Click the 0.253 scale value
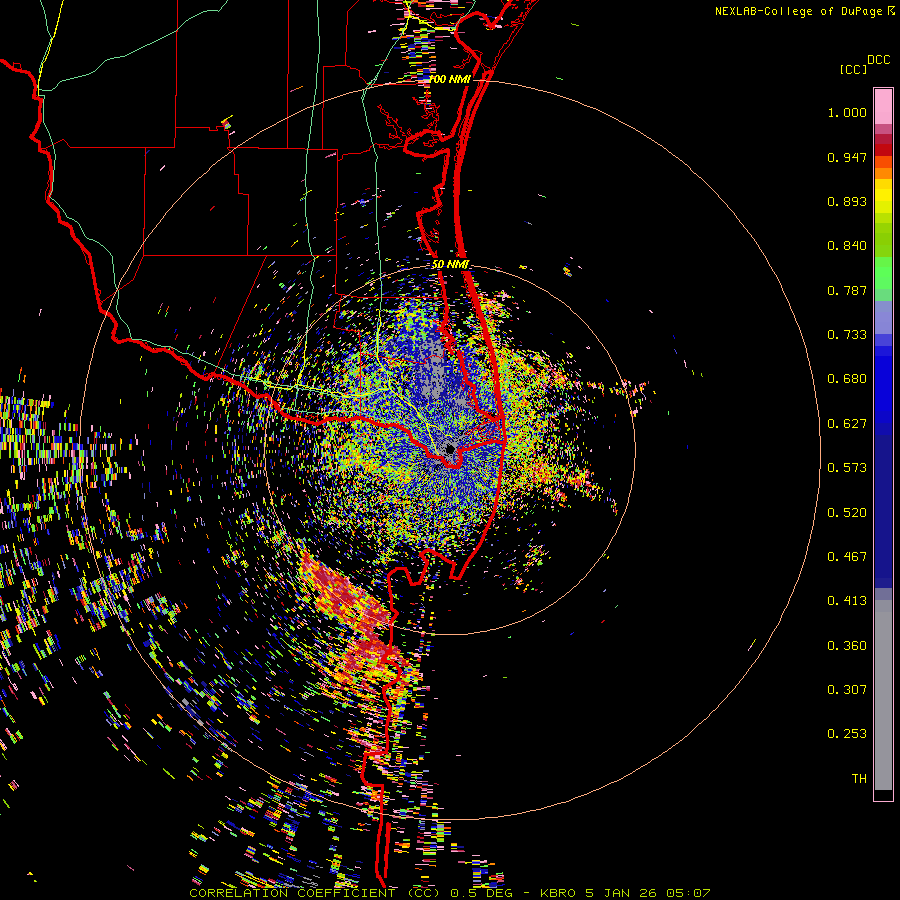The image size is (900, 900). pyautogui.click(x=847, y=734)
